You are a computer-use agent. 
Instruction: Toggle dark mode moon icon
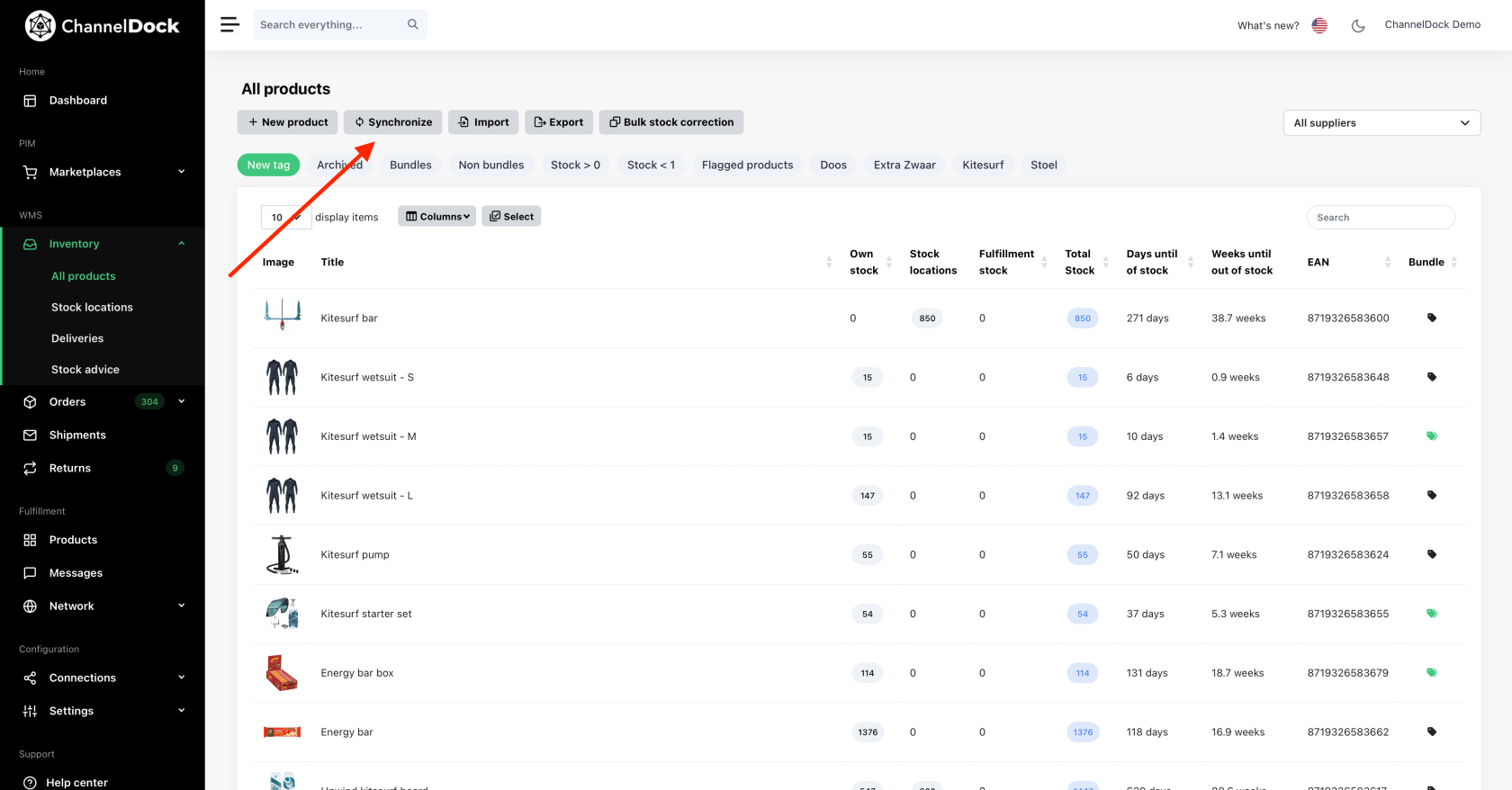[1358, 25]
